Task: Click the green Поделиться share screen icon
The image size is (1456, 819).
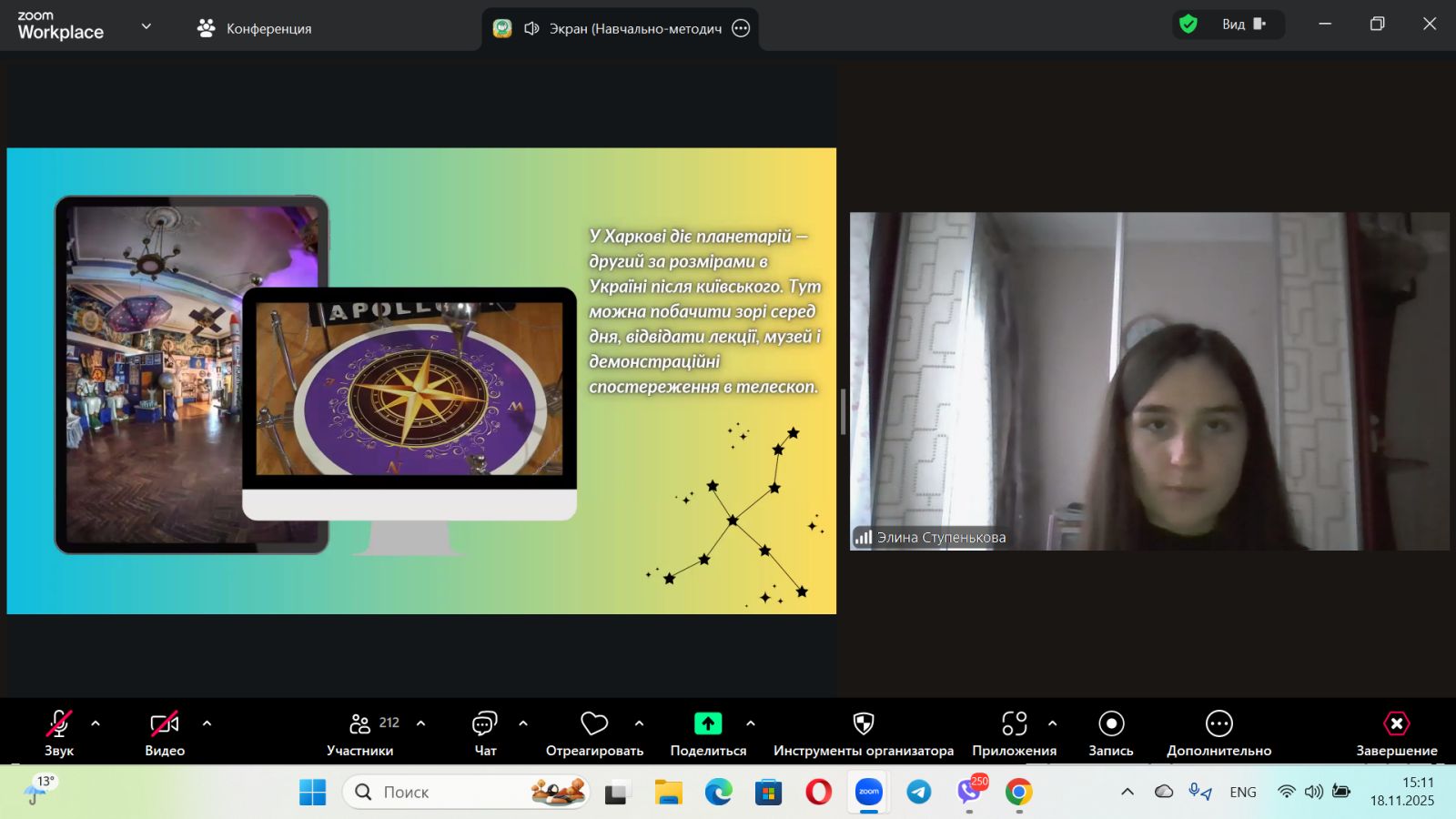Action: [708, 724]
